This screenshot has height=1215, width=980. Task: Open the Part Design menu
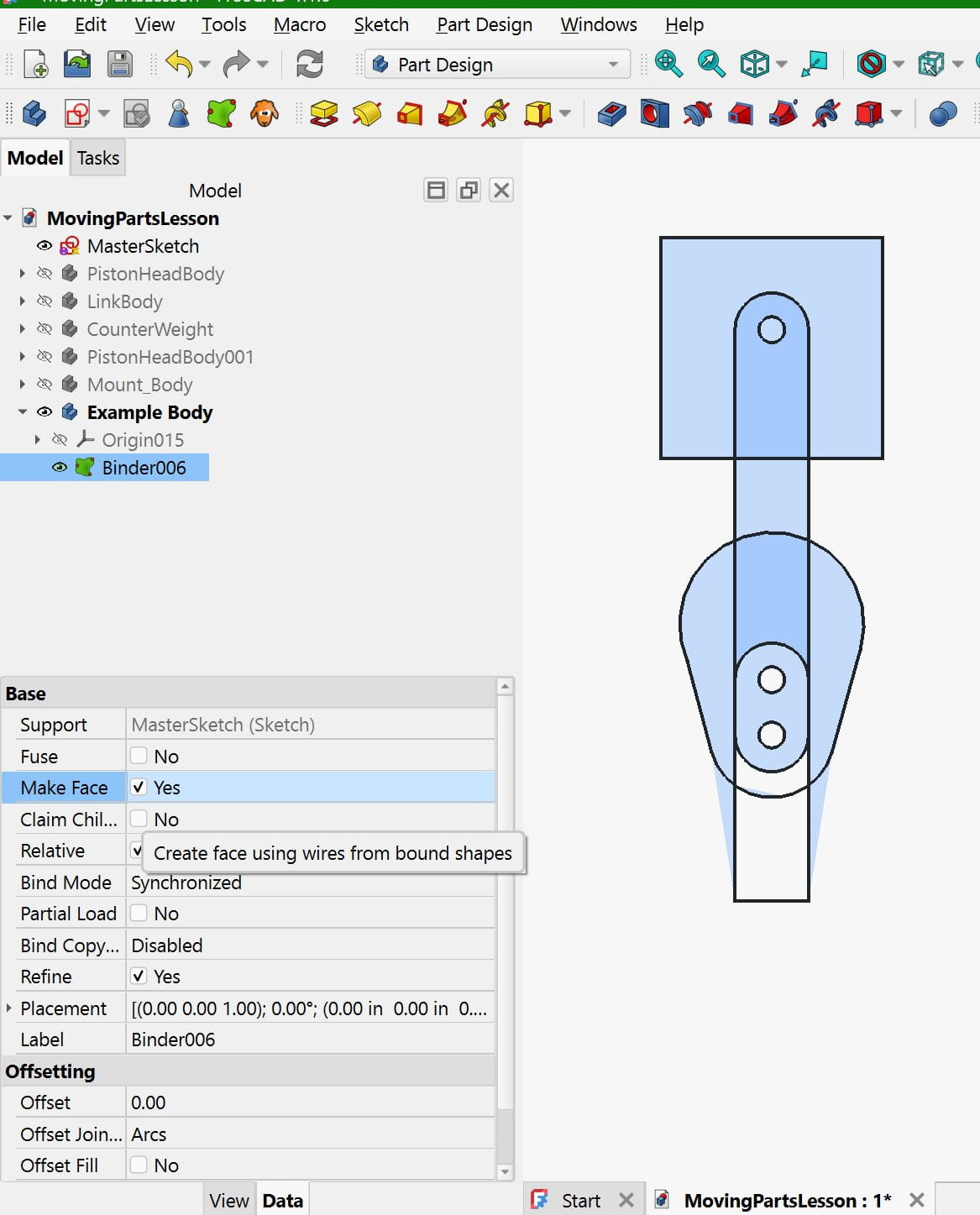[x=485, y=24]
